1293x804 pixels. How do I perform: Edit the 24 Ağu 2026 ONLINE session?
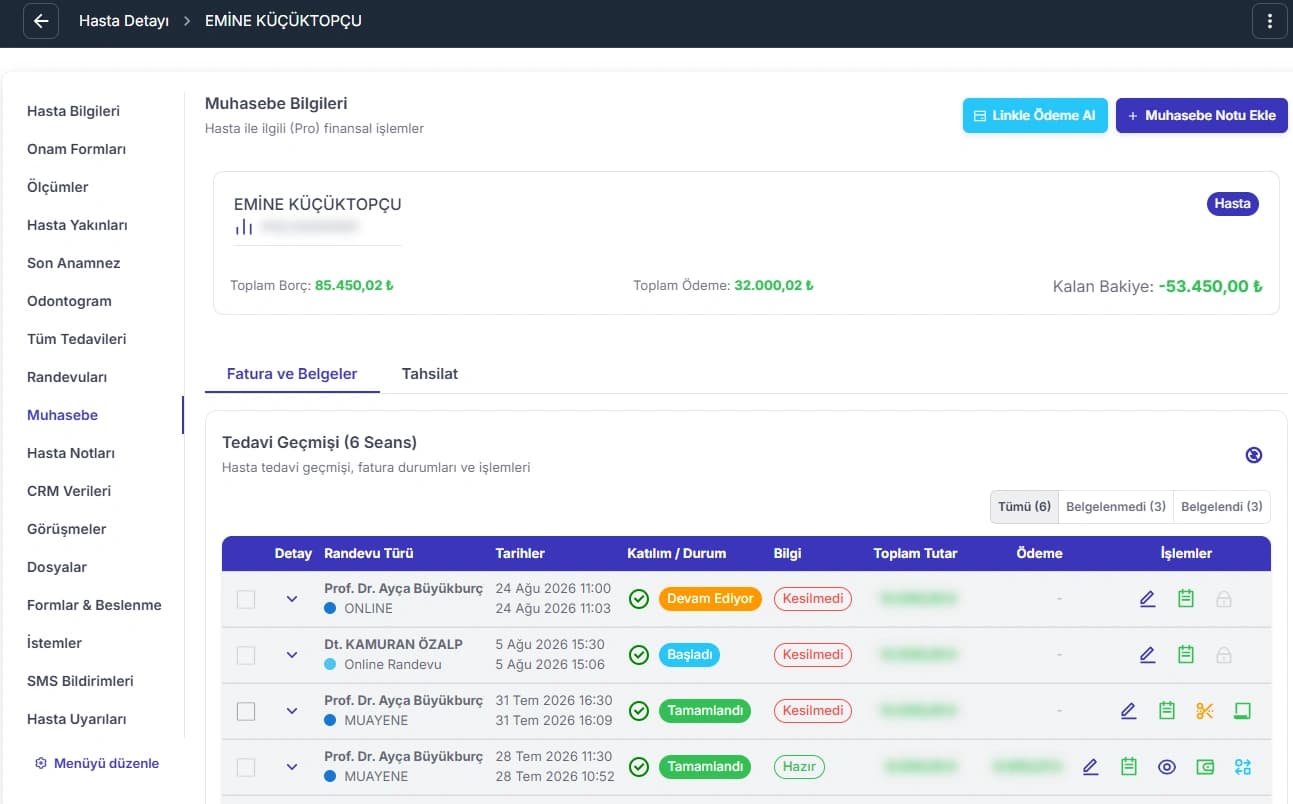point(1147,599)
